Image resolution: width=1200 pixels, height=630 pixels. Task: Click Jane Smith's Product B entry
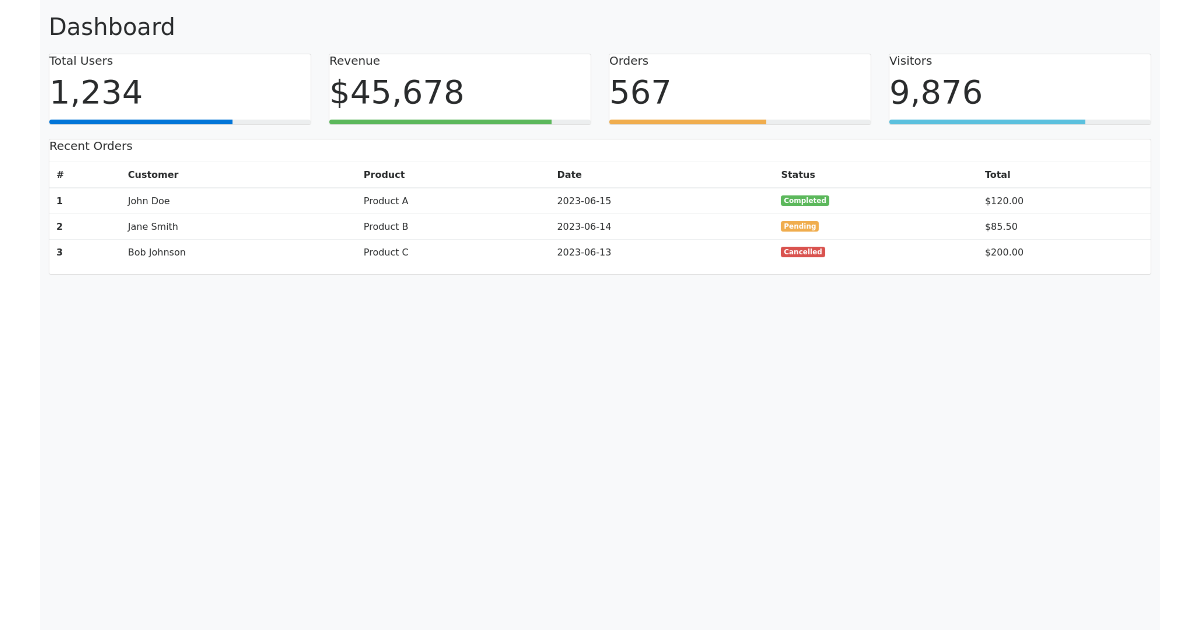pyautogui.click(x=386, y=226)
